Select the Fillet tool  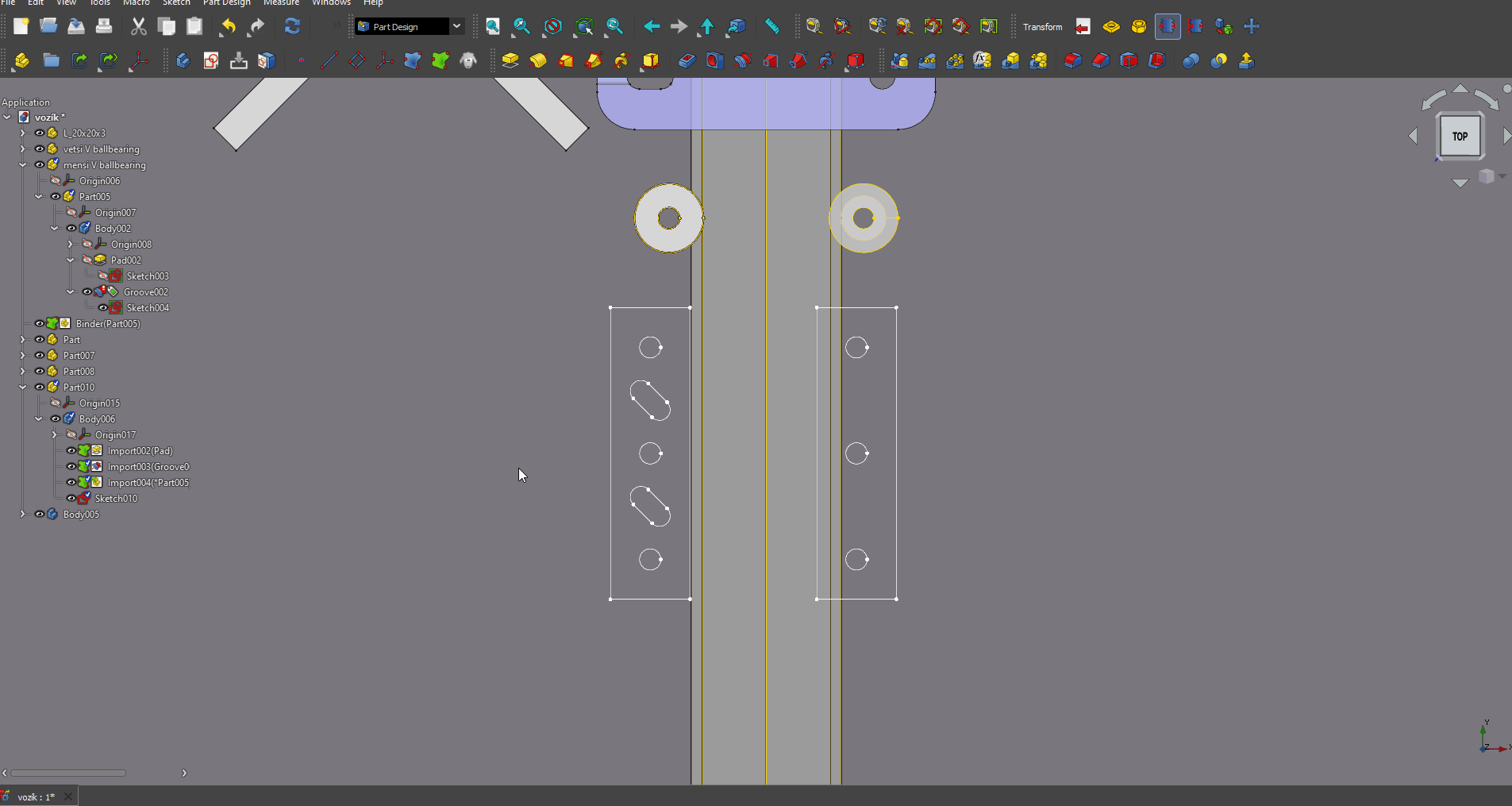(x=1073, y=61)
